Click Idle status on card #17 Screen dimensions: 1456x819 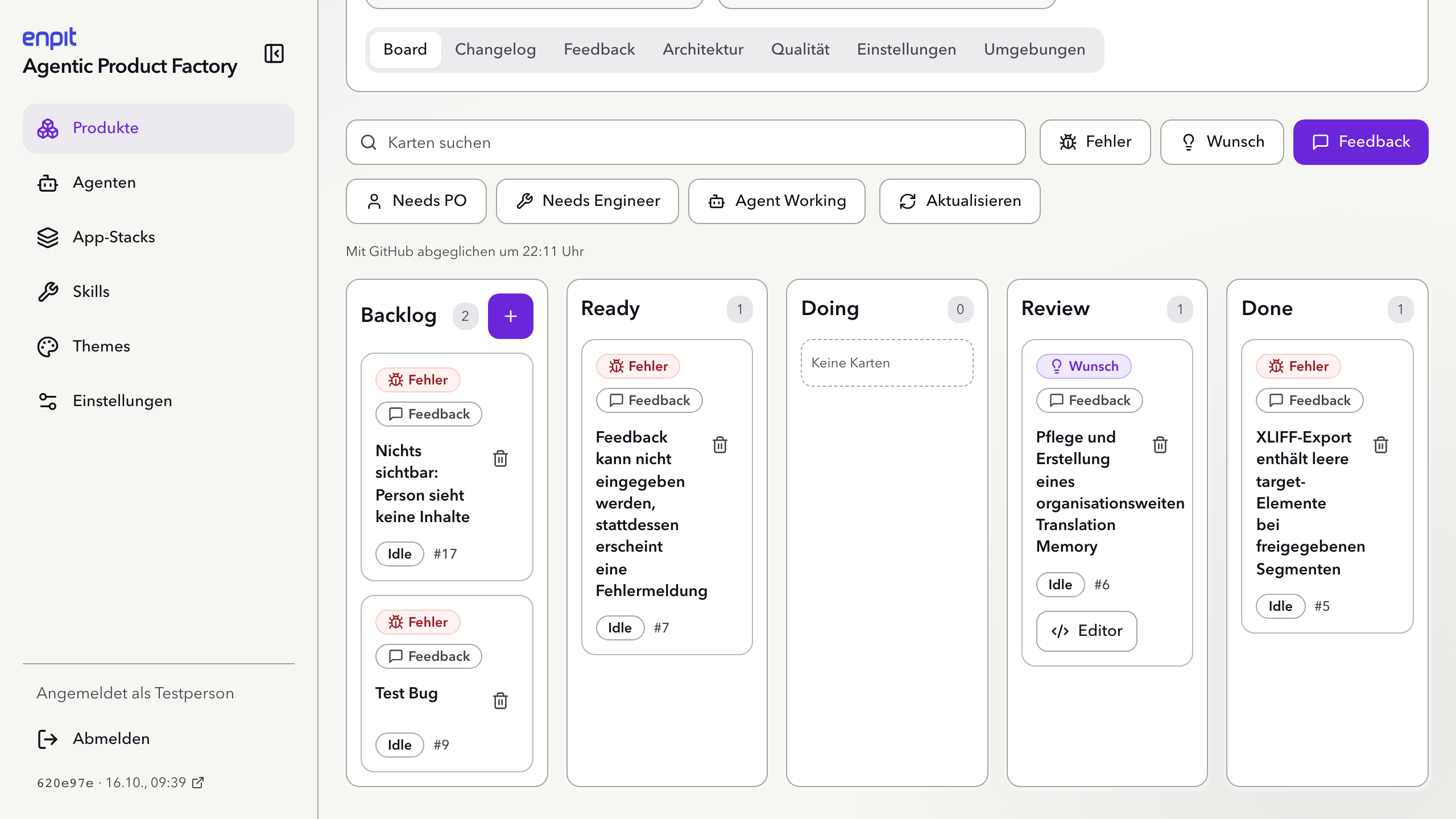point(400,554)
